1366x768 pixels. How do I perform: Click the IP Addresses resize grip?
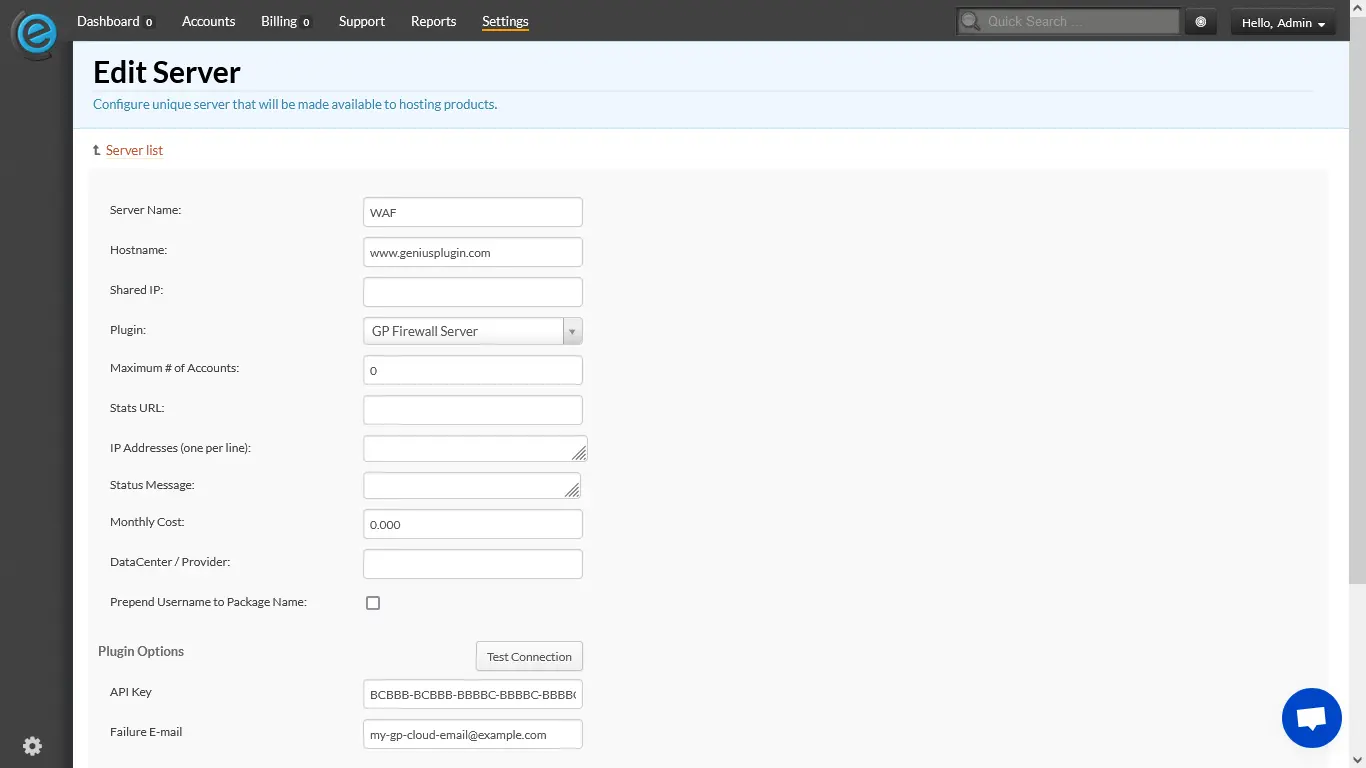[579, 453]
